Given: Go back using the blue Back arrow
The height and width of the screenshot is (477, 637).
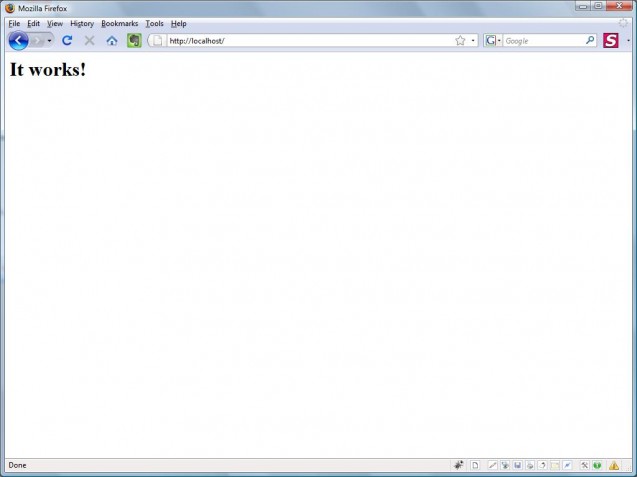Looking at the screenshot, I should (x=18, y=41).
